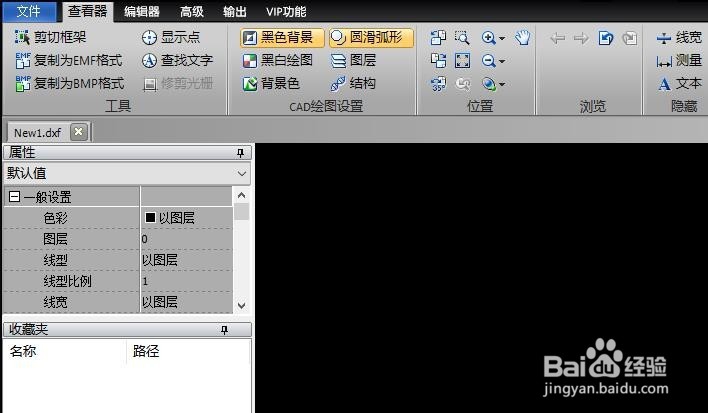Switch to the 查看器 viewer tab
This screenshot has height=413, width=708.
pos(88,11)
